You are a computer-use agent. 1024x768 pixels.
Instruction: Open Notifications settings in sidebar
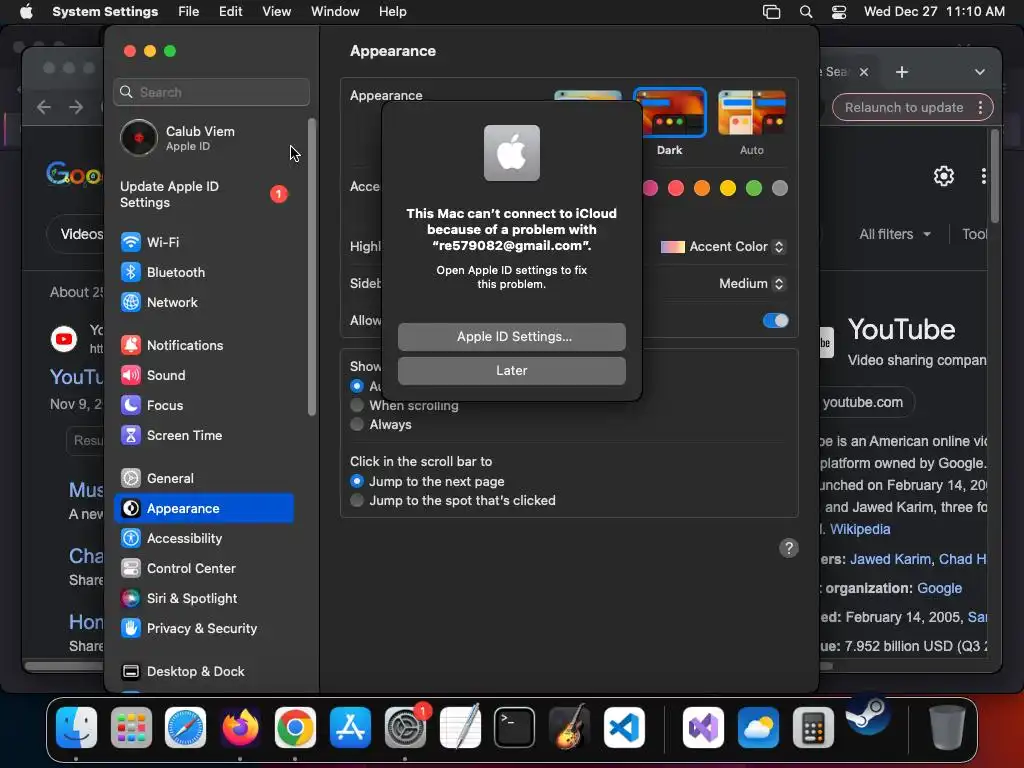coord(204,345)
